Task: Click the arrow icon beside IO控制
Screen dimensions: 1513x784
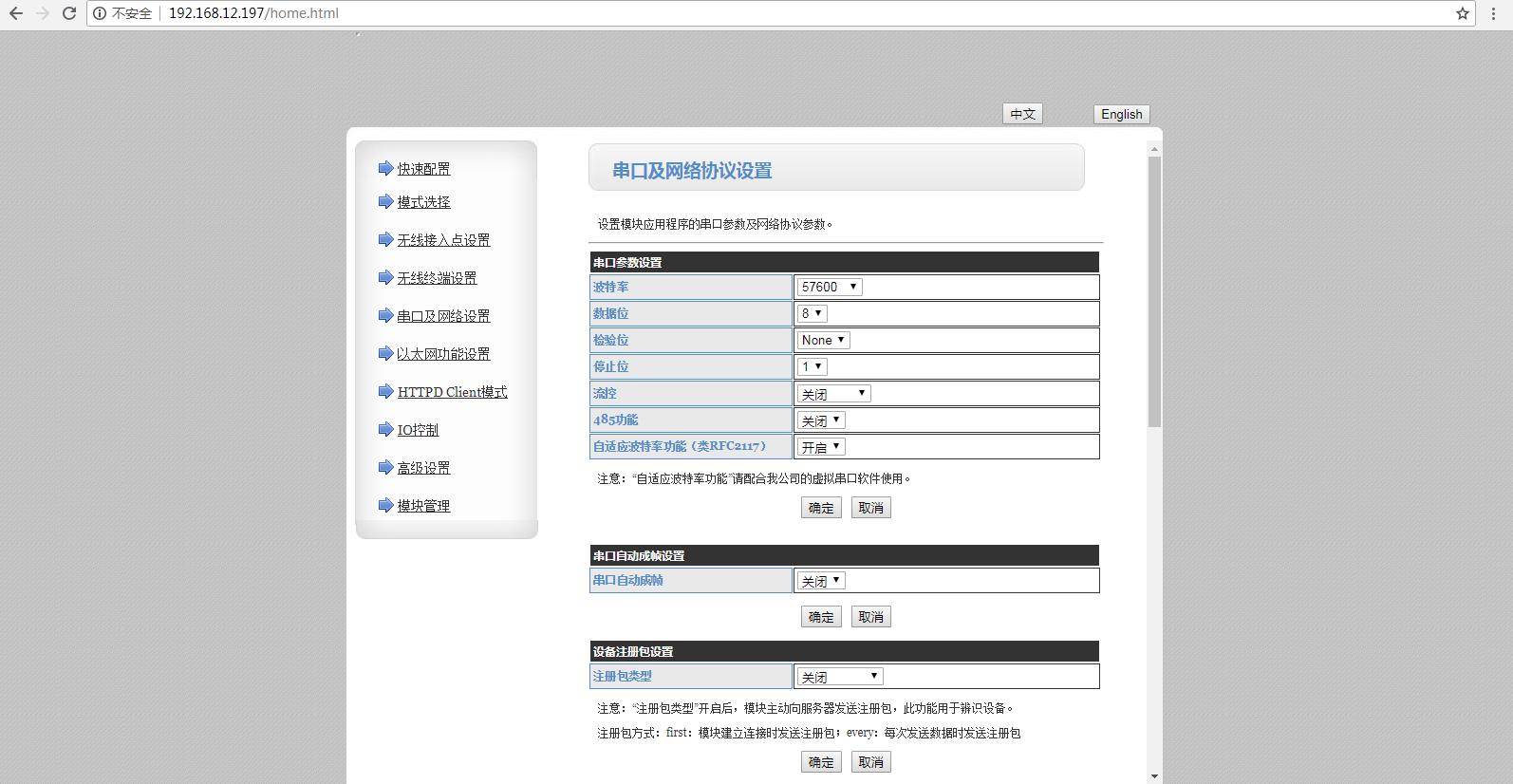Action: 385,429
